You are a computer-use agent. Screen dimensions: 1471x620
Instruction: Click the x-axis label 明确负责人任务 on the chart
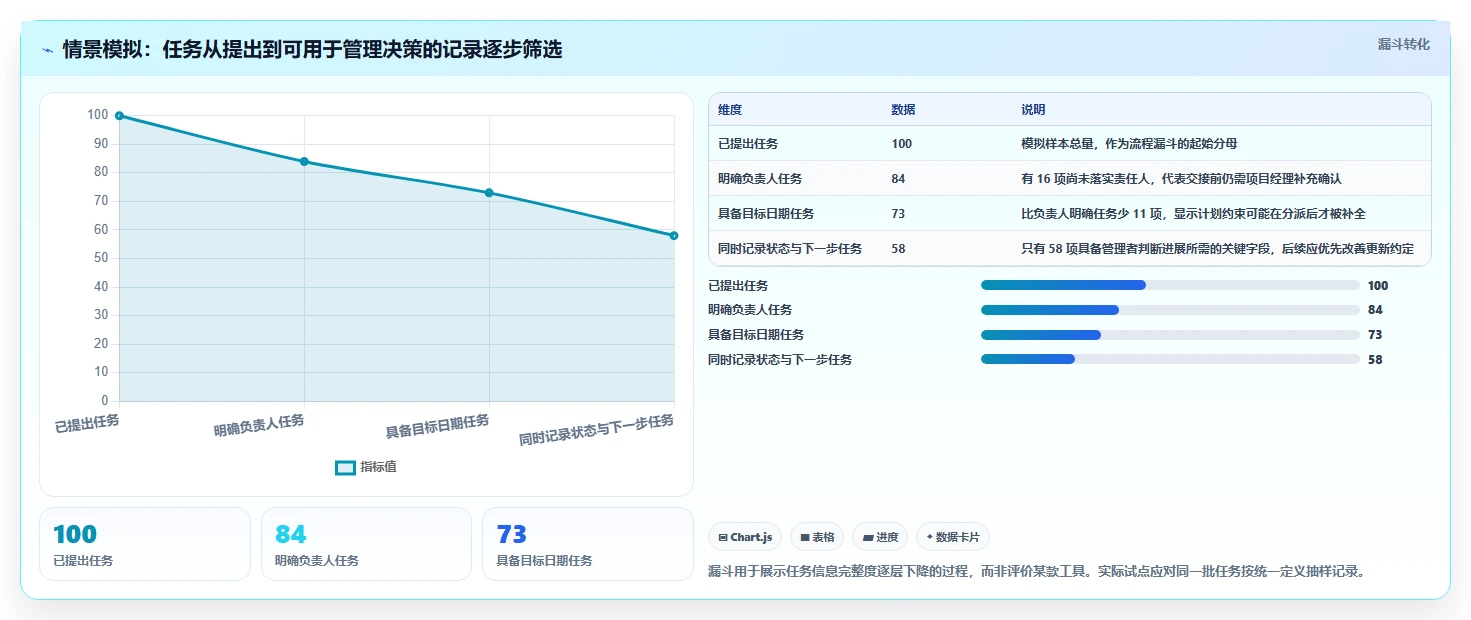pos(259,426)
